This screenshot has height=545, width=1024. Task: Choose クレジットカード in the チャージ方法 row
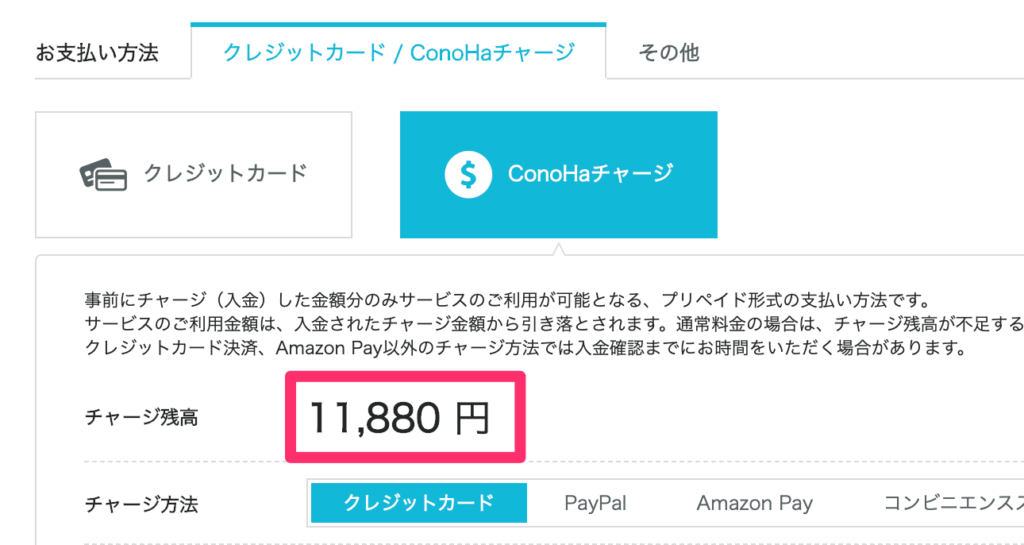419,503
